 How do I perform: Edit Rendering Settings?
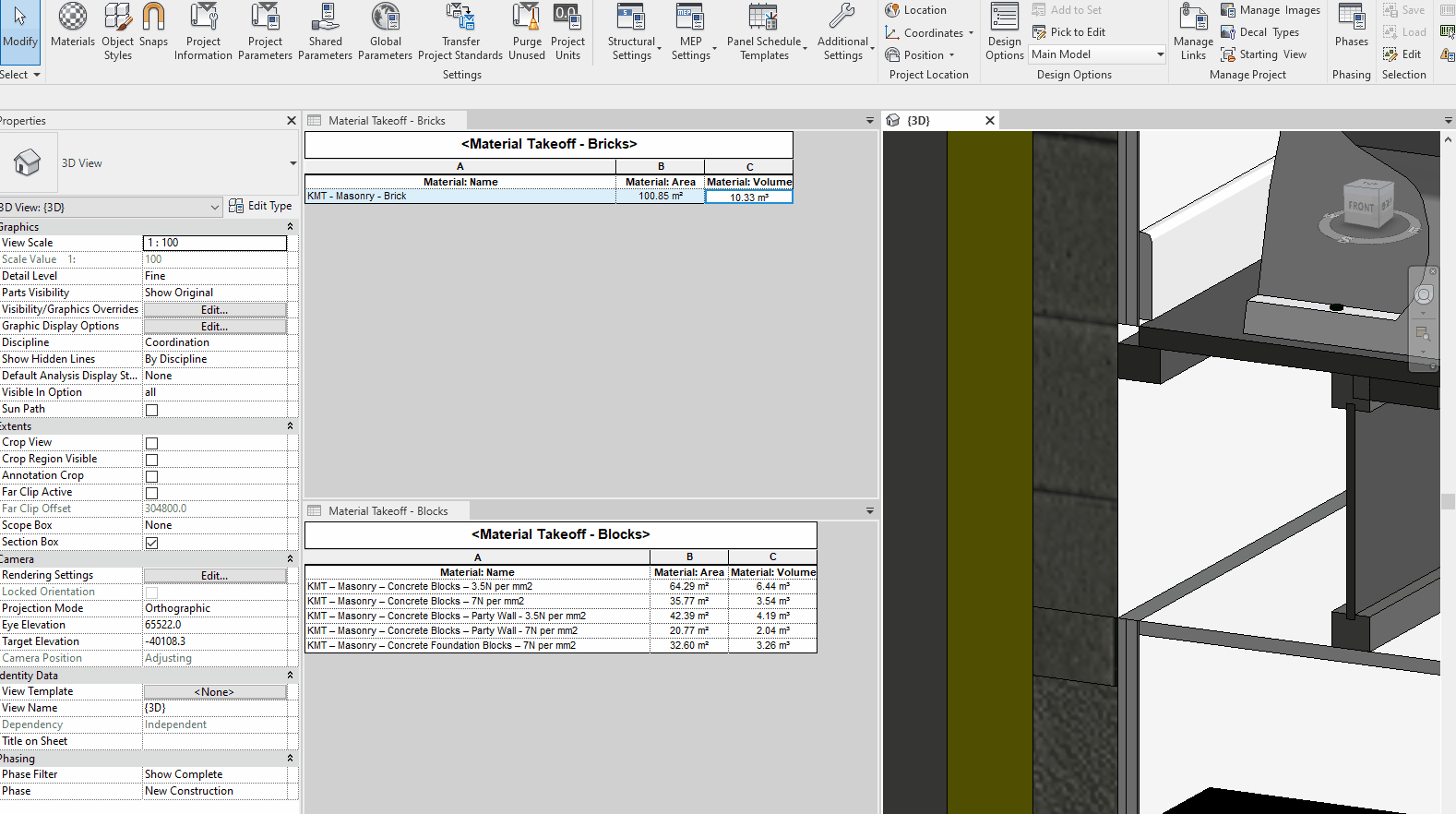tap(215, 576)
